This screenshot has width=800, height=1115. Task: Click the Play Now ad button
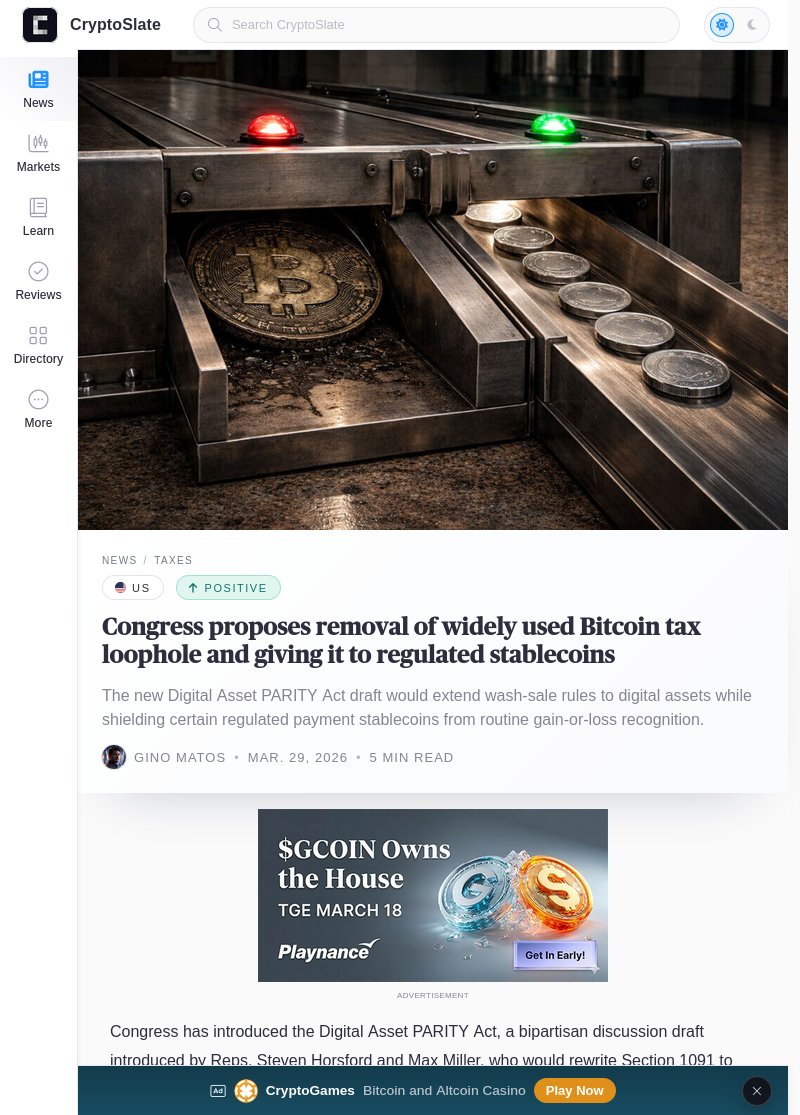(x=575, y=1091)
